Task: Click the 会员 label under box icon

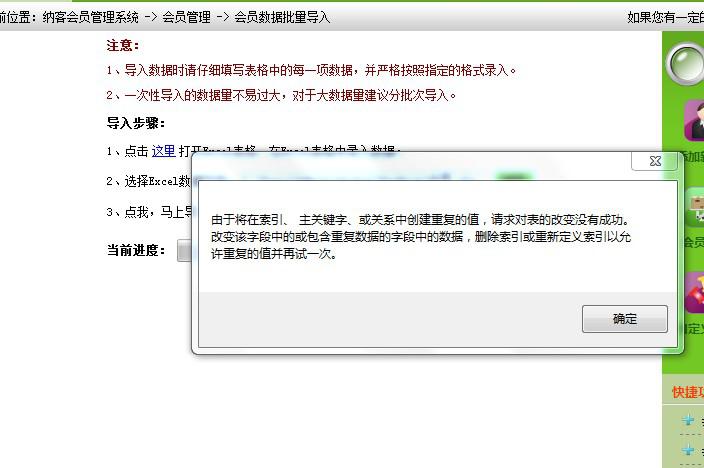Action: [x=694, y=243]
